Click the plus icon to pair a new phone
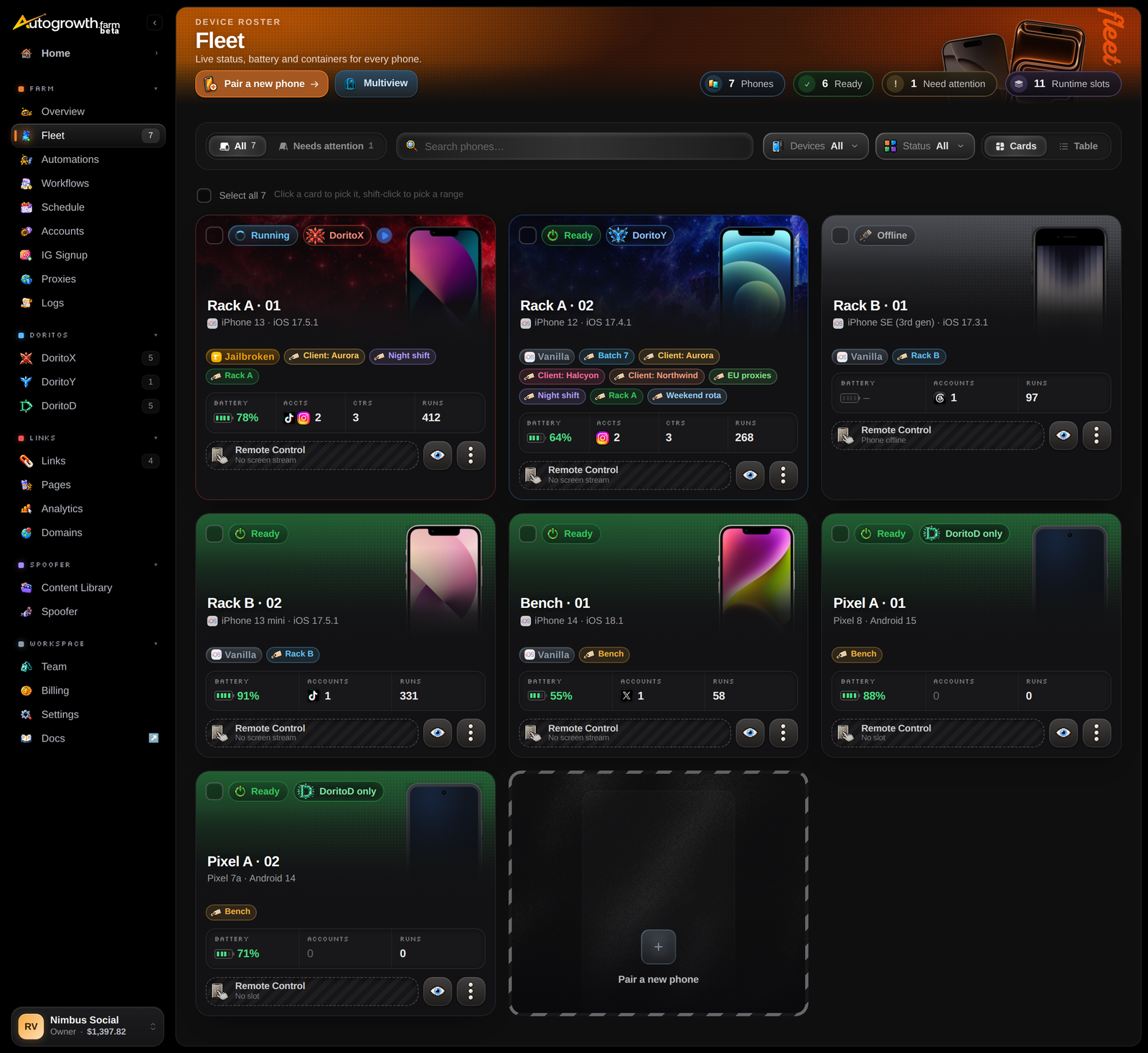The height and width of the screenshot is (1053, 1148). pyautogui.click(x=658, y=947)
